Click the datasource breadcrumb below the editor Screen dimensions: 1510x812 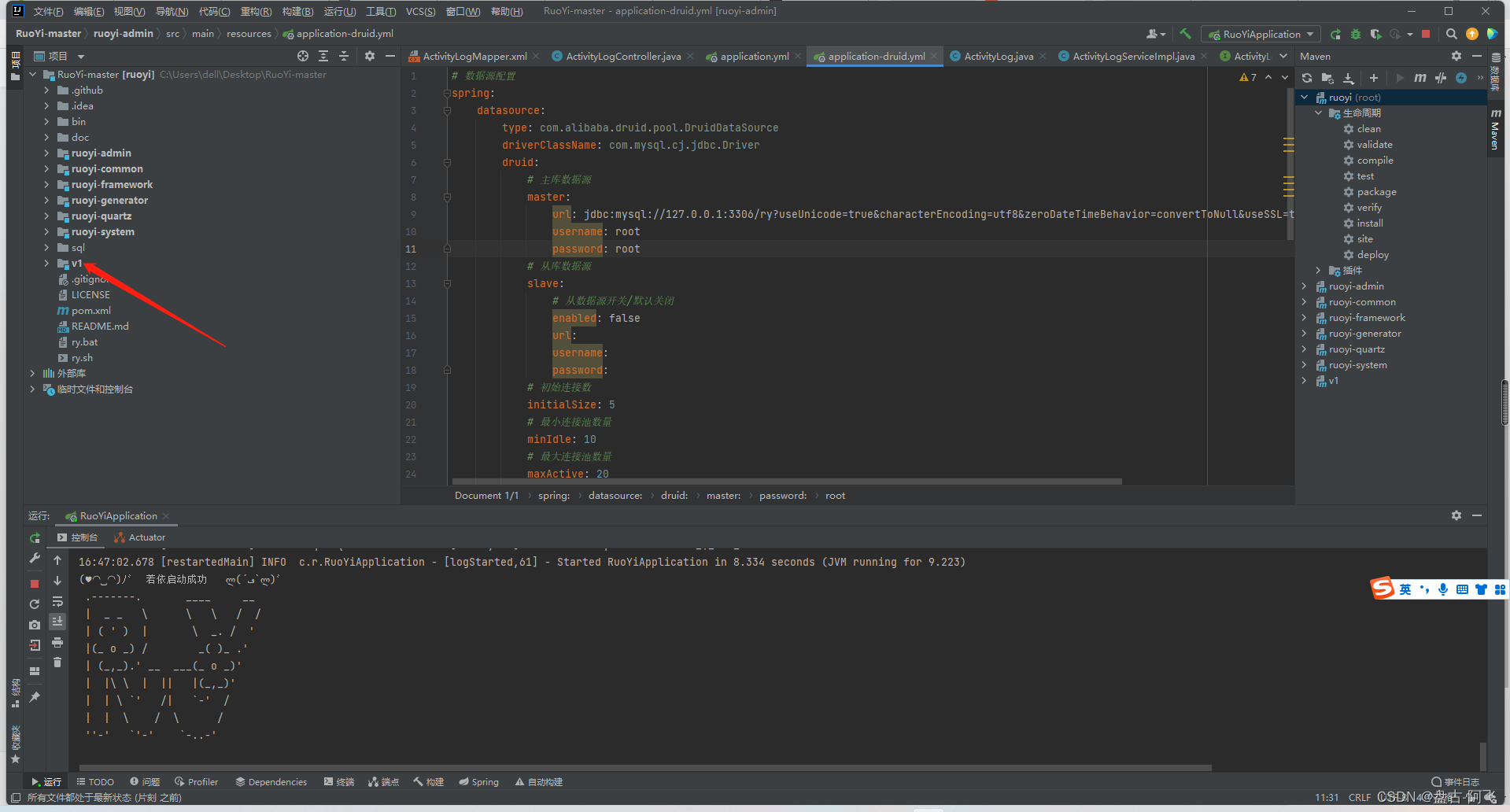click(615, 495)
